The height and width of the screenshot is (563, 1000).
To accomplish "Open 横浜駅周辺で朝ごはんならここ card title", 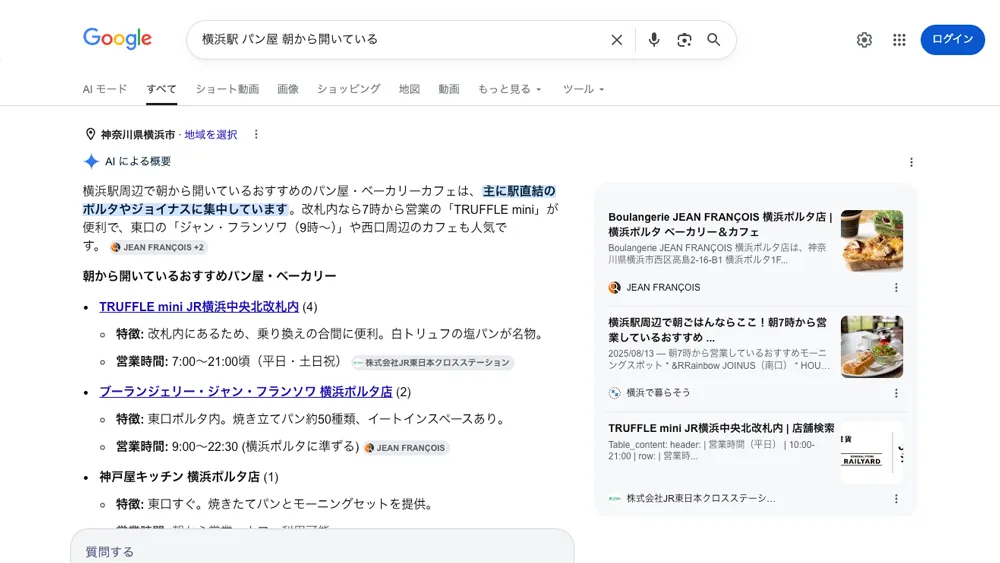I will pos(717,330).
